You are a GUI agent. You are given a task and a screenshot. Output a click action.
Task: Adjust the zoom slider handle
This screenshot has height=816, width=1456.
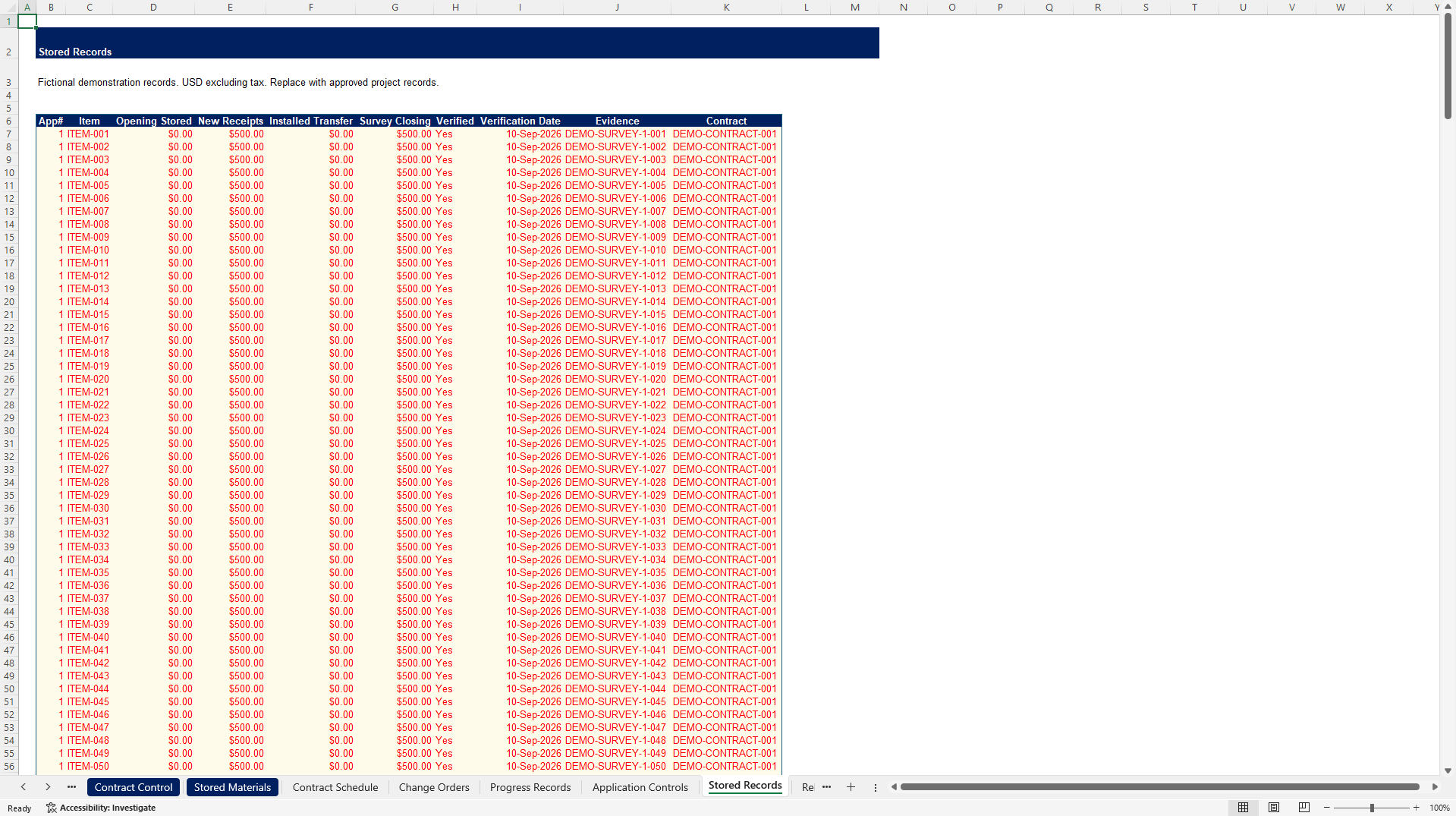(x=1372, y=808)
